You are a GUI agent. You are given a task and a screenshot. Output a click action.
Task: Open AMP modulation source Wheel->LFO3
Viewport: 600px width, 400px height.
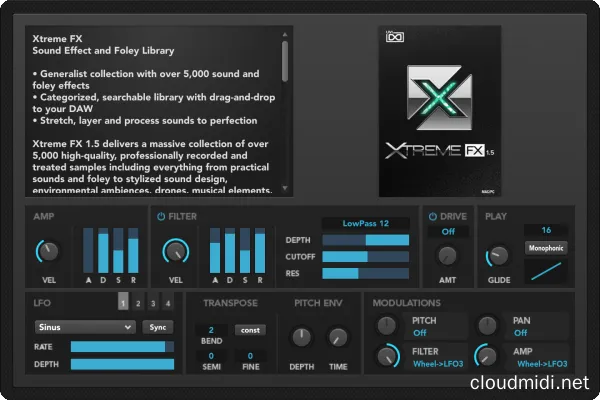click(x=542, y=364)
